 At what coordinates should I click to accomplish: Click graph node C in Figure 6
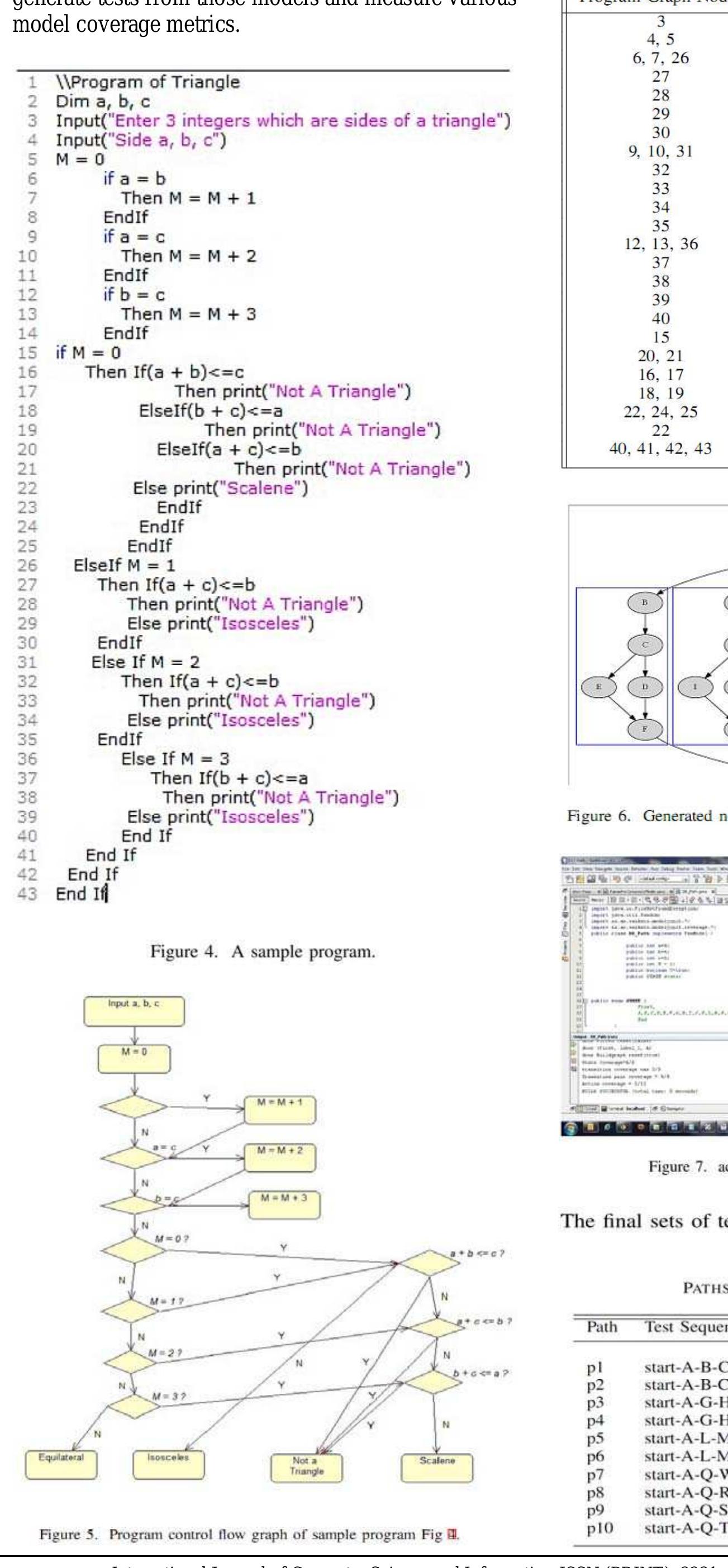(x=645, y=644)
